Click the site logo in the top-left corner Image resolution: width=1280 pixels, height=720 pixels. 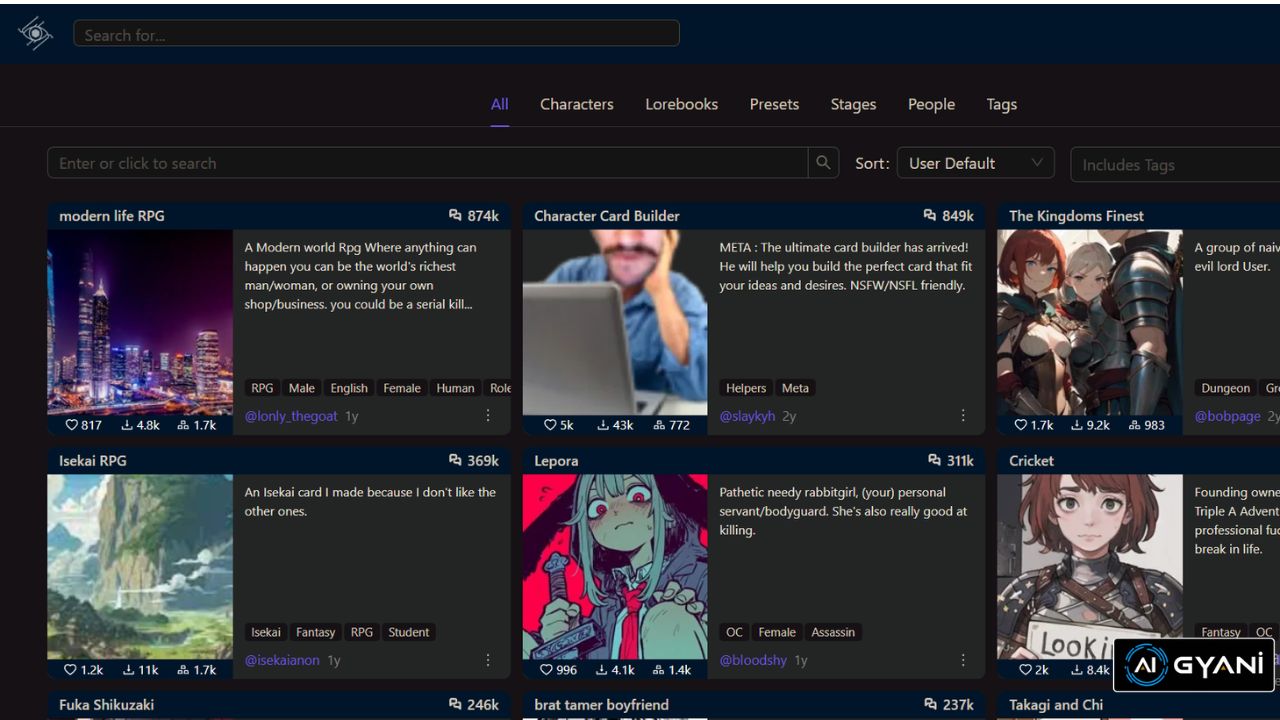pyautogui.click(x=33, y=33)
